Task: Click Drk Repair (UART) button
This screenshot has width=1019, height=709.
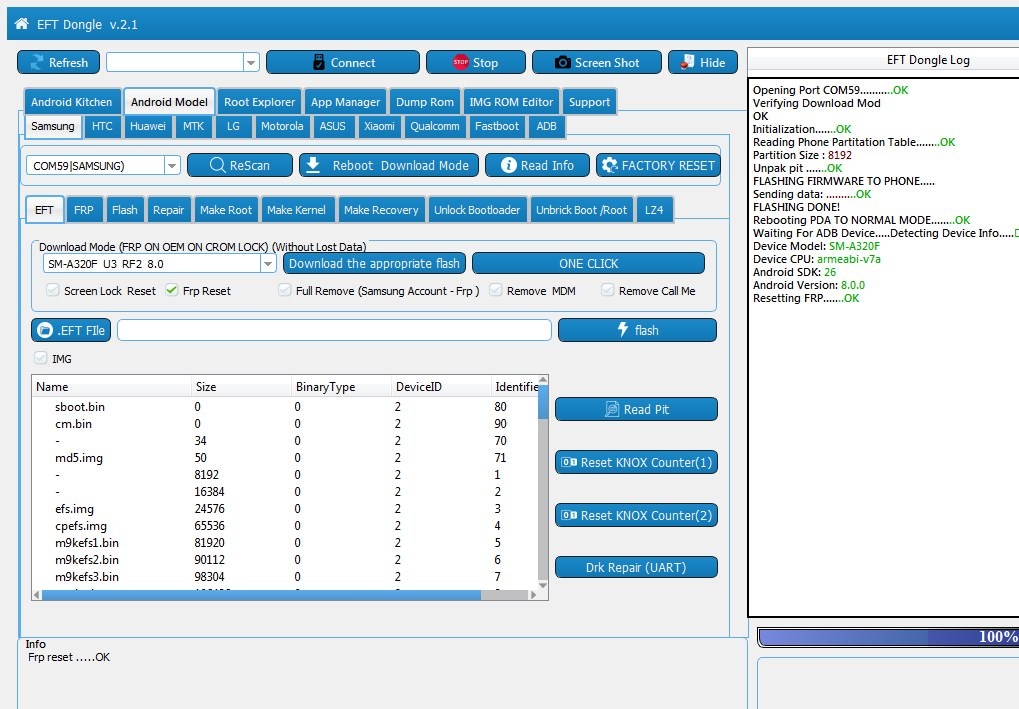Action: tap(636, 567)
